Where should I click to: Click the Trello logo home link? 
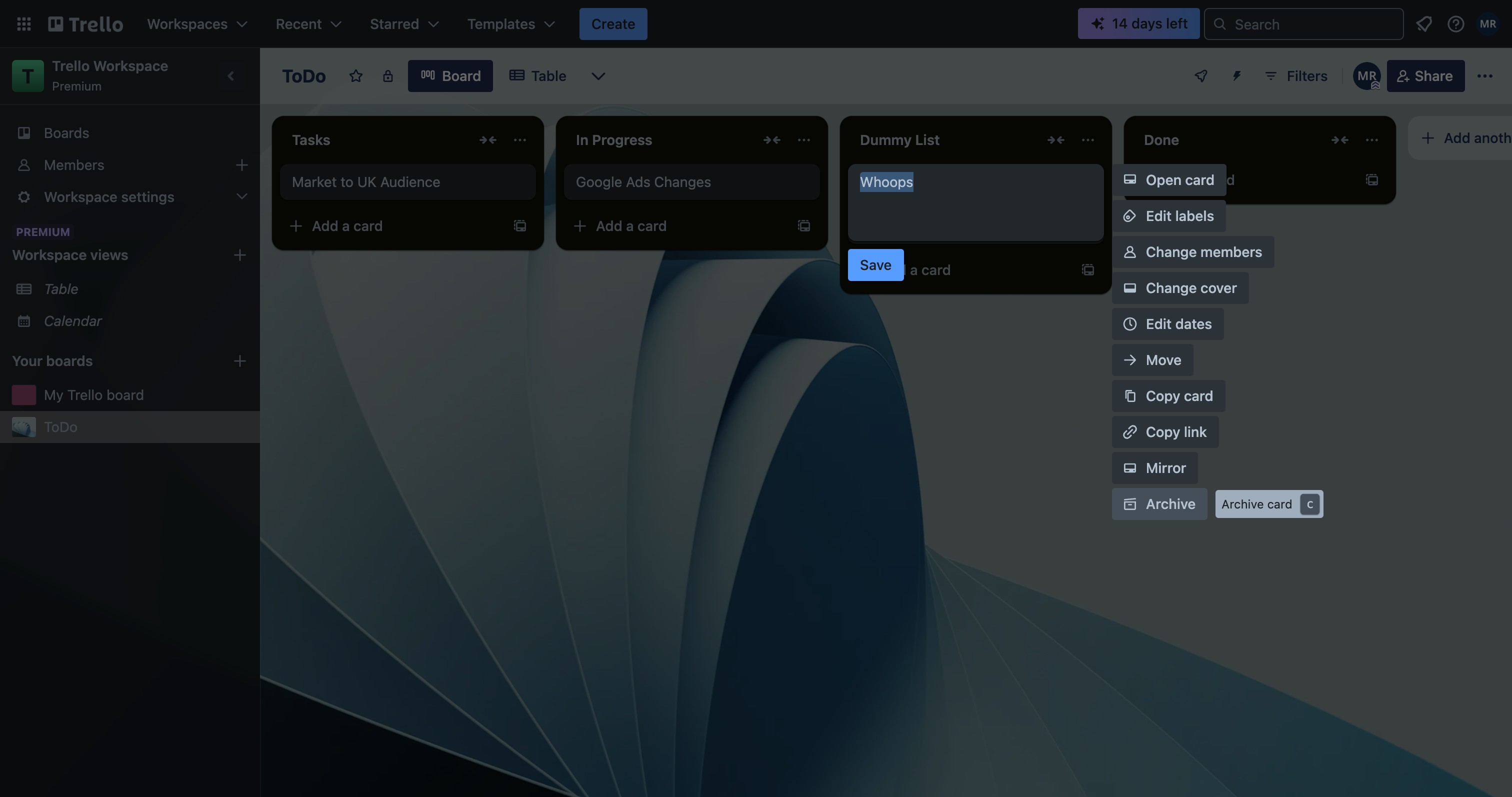[85, 24]
